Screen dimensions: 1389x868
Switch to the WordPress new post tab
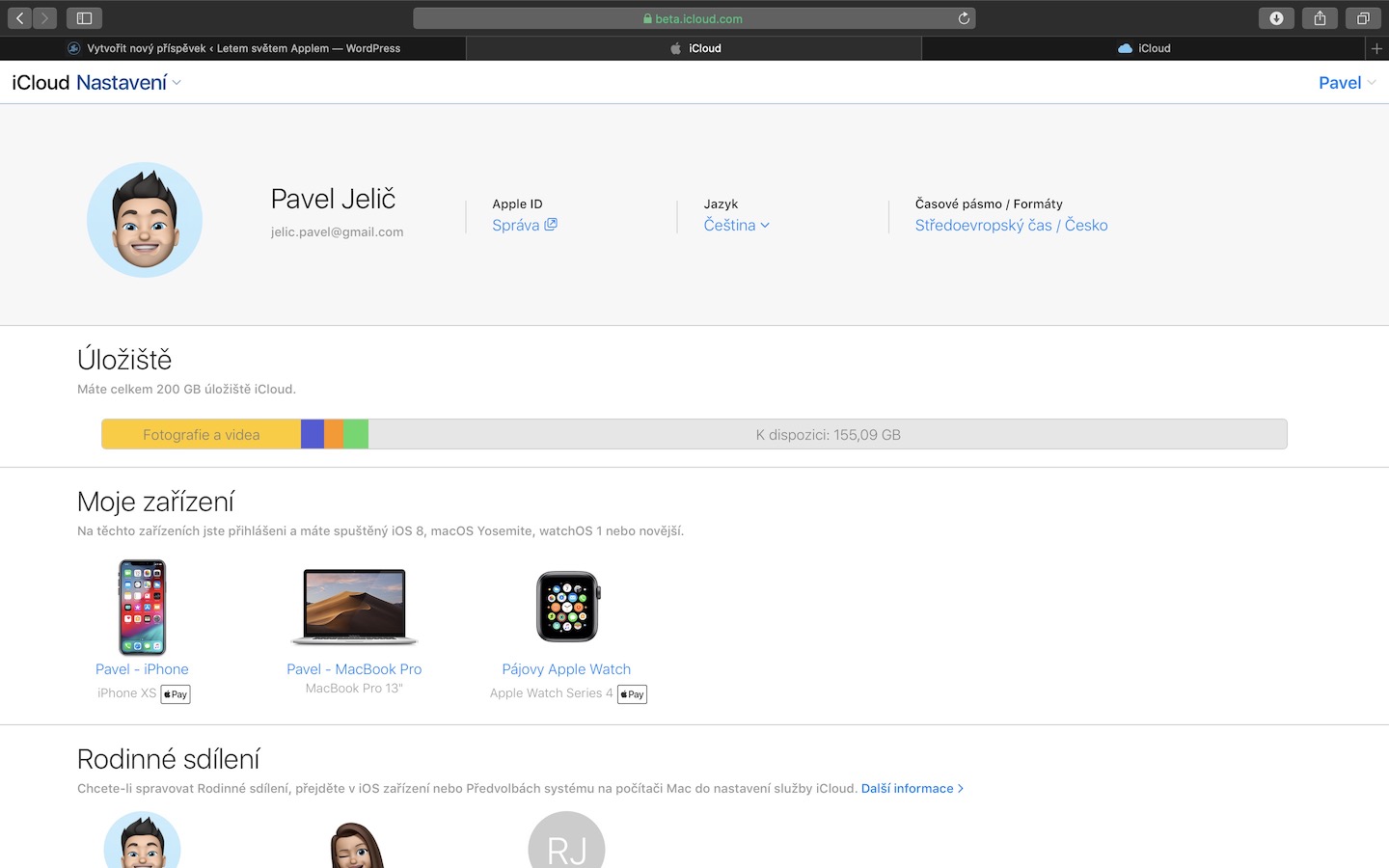tap(232, 48)
